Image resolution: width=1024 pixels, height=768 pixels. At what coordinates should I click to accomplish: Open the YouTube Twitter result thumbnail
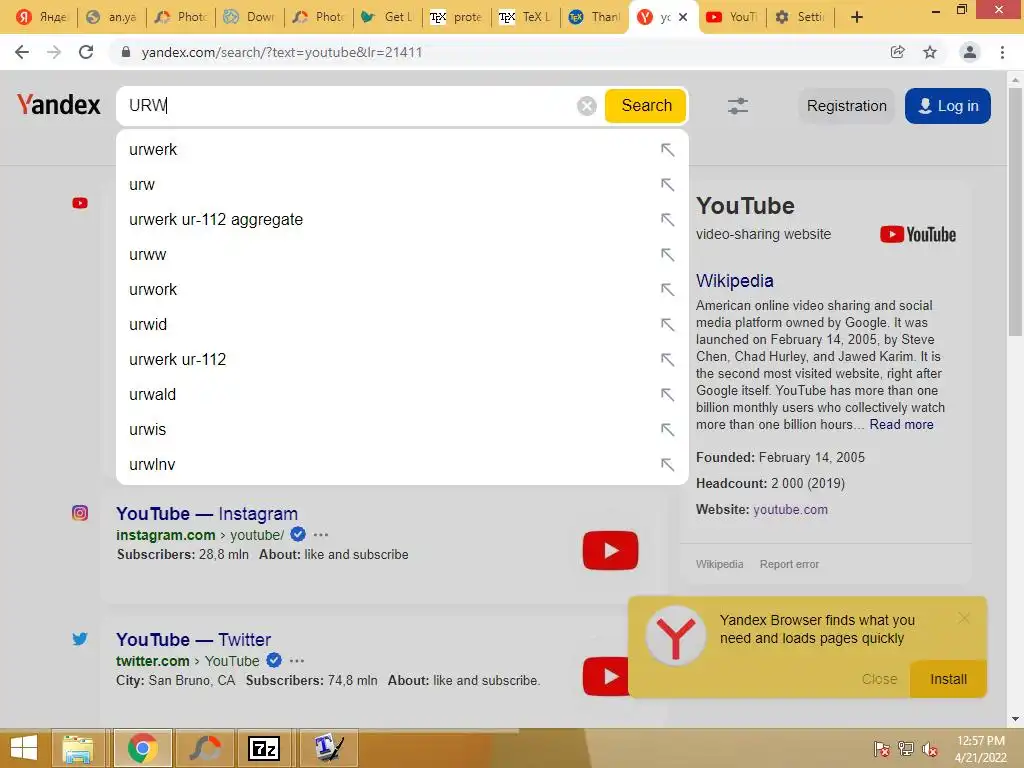[x=605, y=677]
